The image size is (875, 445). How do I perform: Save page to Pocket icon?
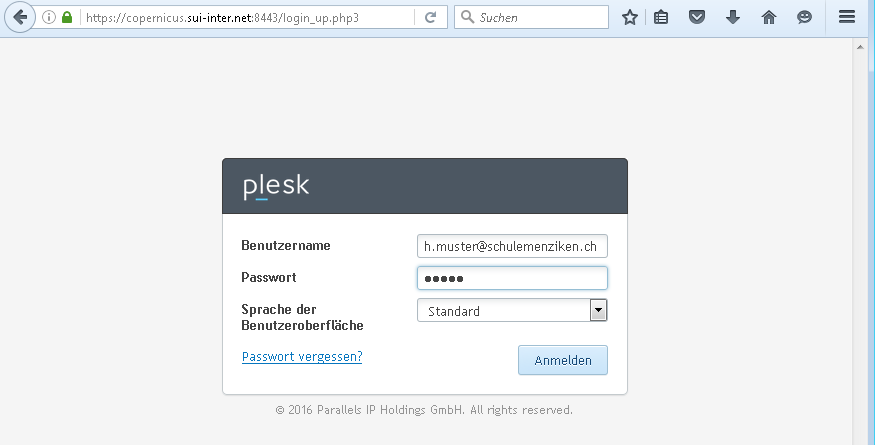[x=696, y=17]
